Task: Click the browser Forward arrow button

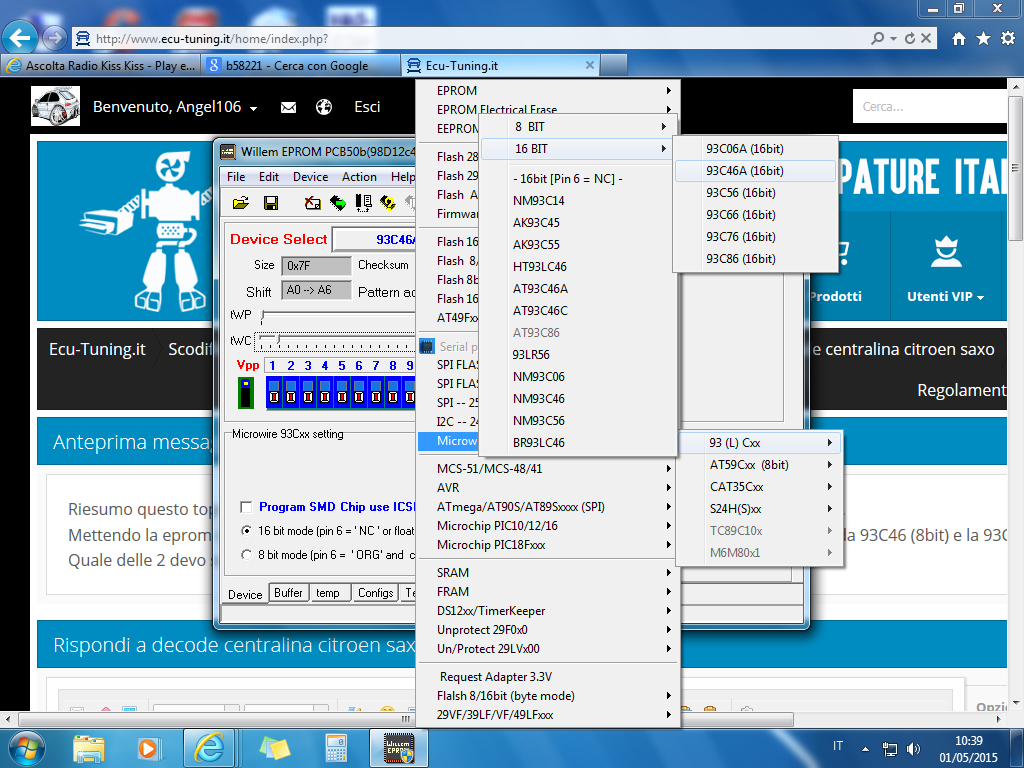Action: (x=54, y=38)
